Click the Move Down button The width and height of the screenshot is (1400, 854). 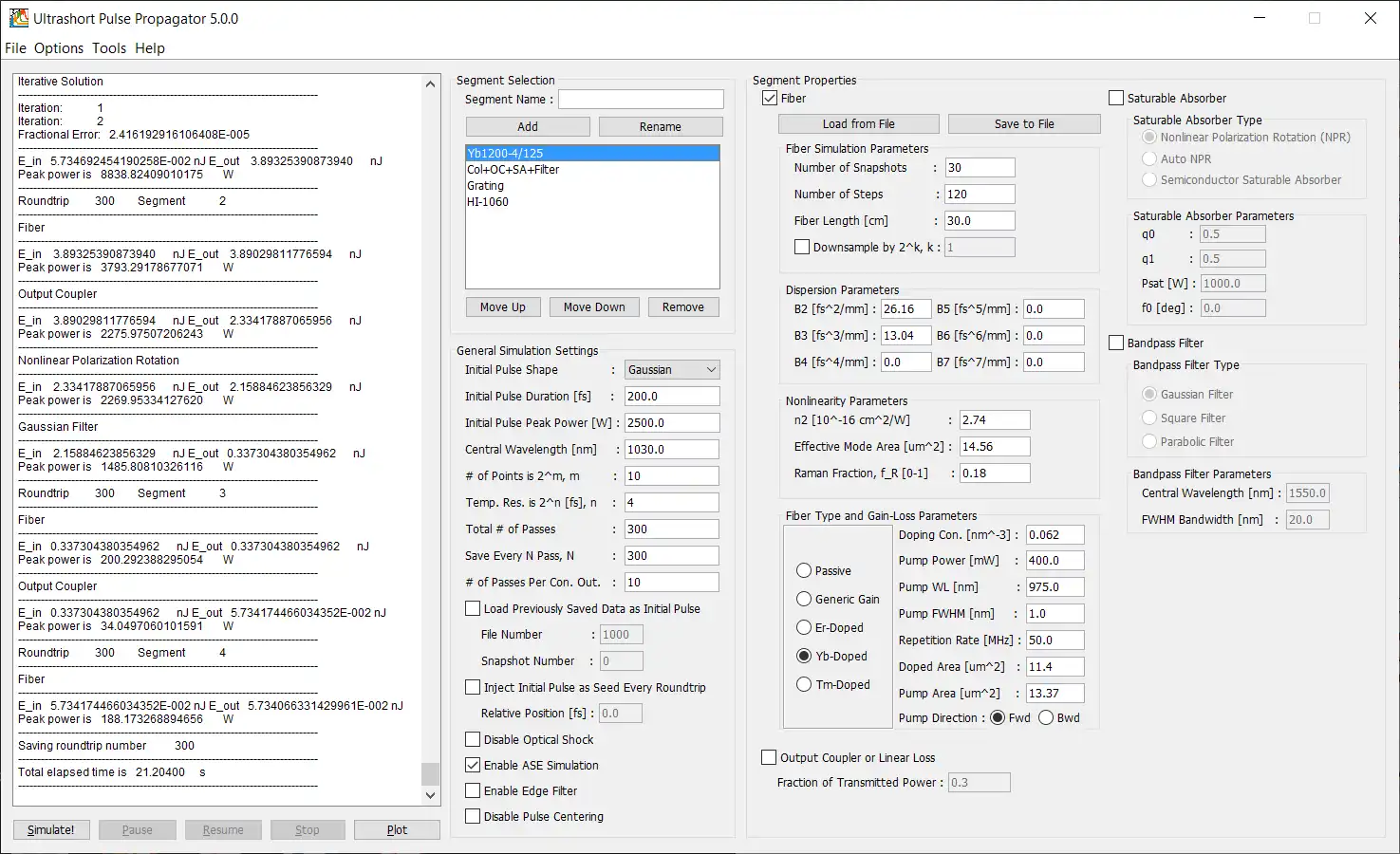click(594, 307)
